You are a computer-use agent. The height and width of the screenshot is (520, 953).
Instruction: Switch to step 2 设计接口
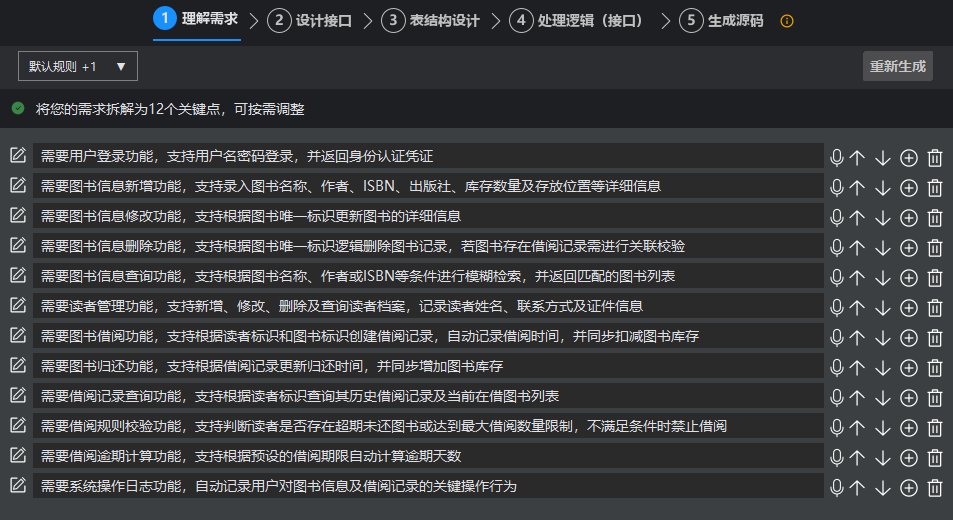310,20
